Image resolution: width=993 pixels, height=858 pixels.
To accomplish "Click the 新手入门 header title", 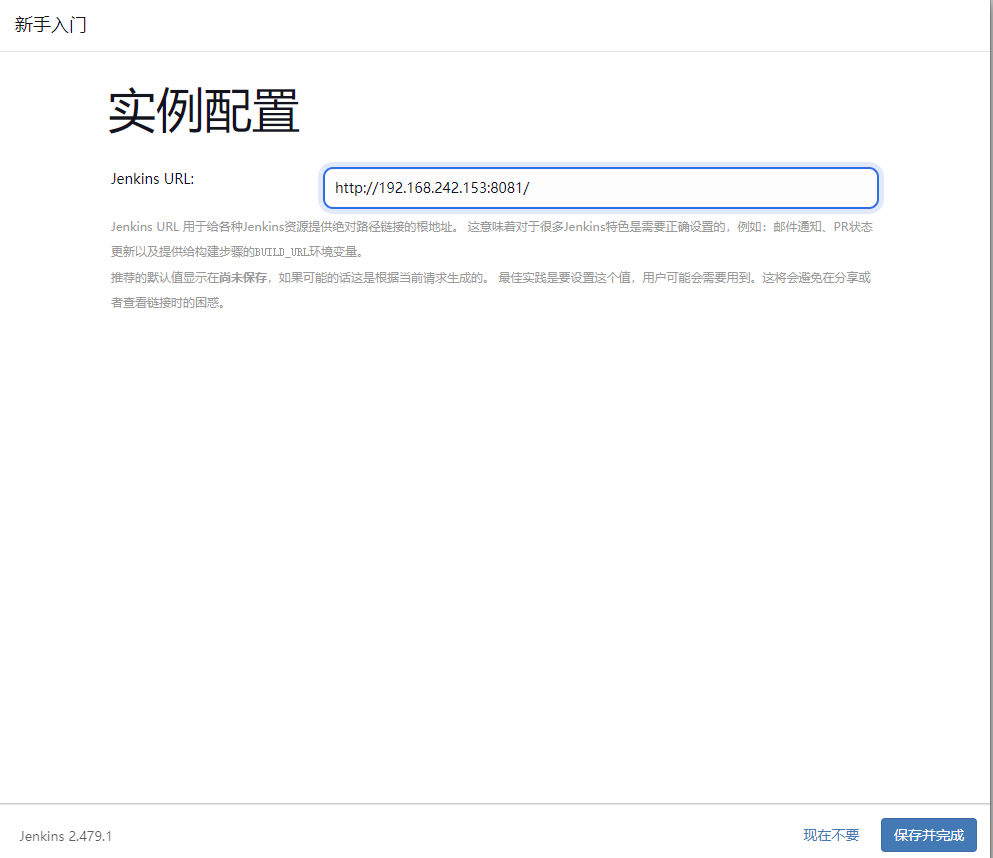I will click(51, 25).
